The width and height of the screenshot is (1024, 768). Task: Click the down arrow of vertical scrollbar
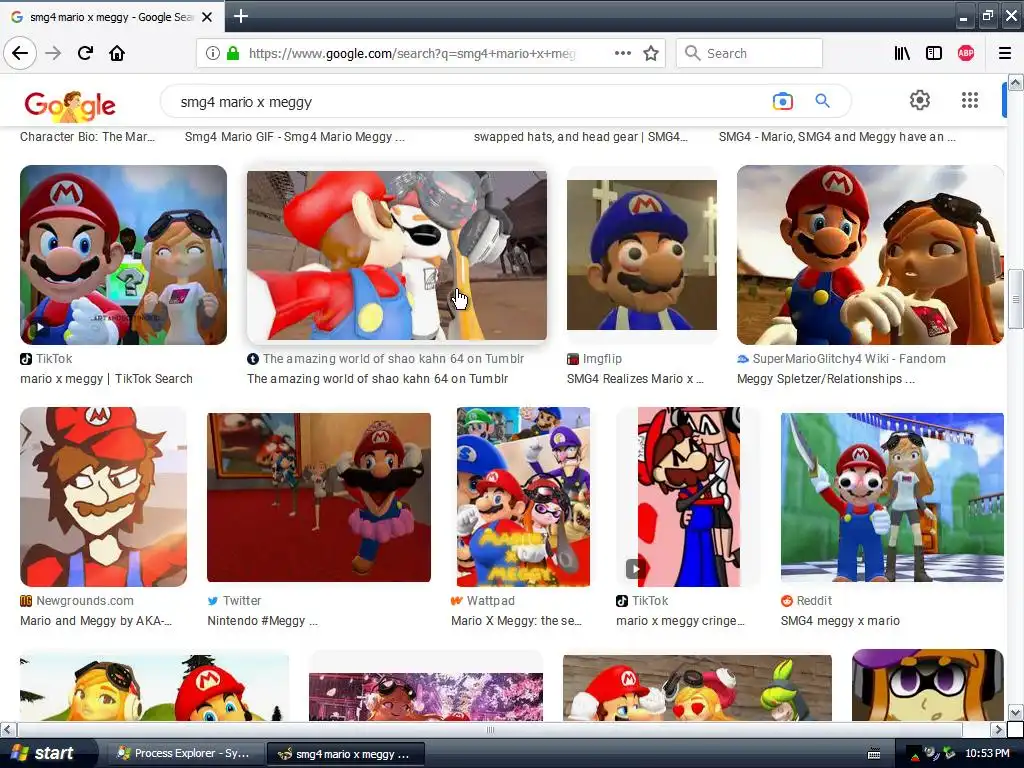pos(1015,712)
